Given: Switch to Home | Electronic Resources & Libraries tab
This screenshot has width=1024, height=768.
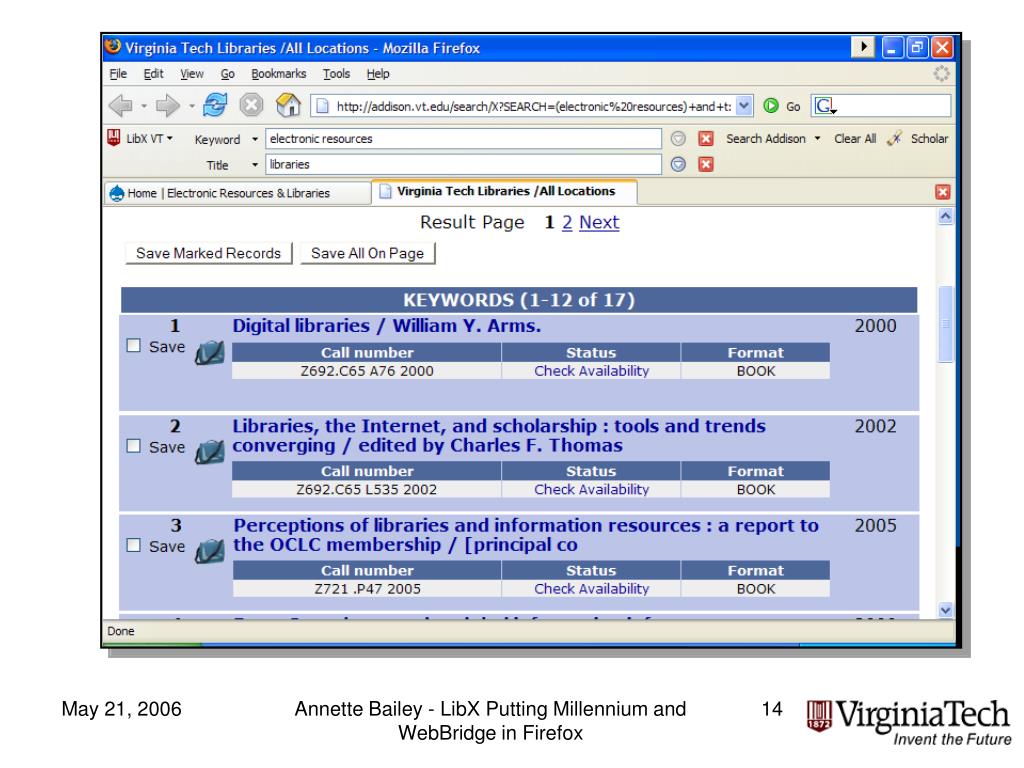Looking at the screenshot, I should pyautogui.click(x=237, y=193).
